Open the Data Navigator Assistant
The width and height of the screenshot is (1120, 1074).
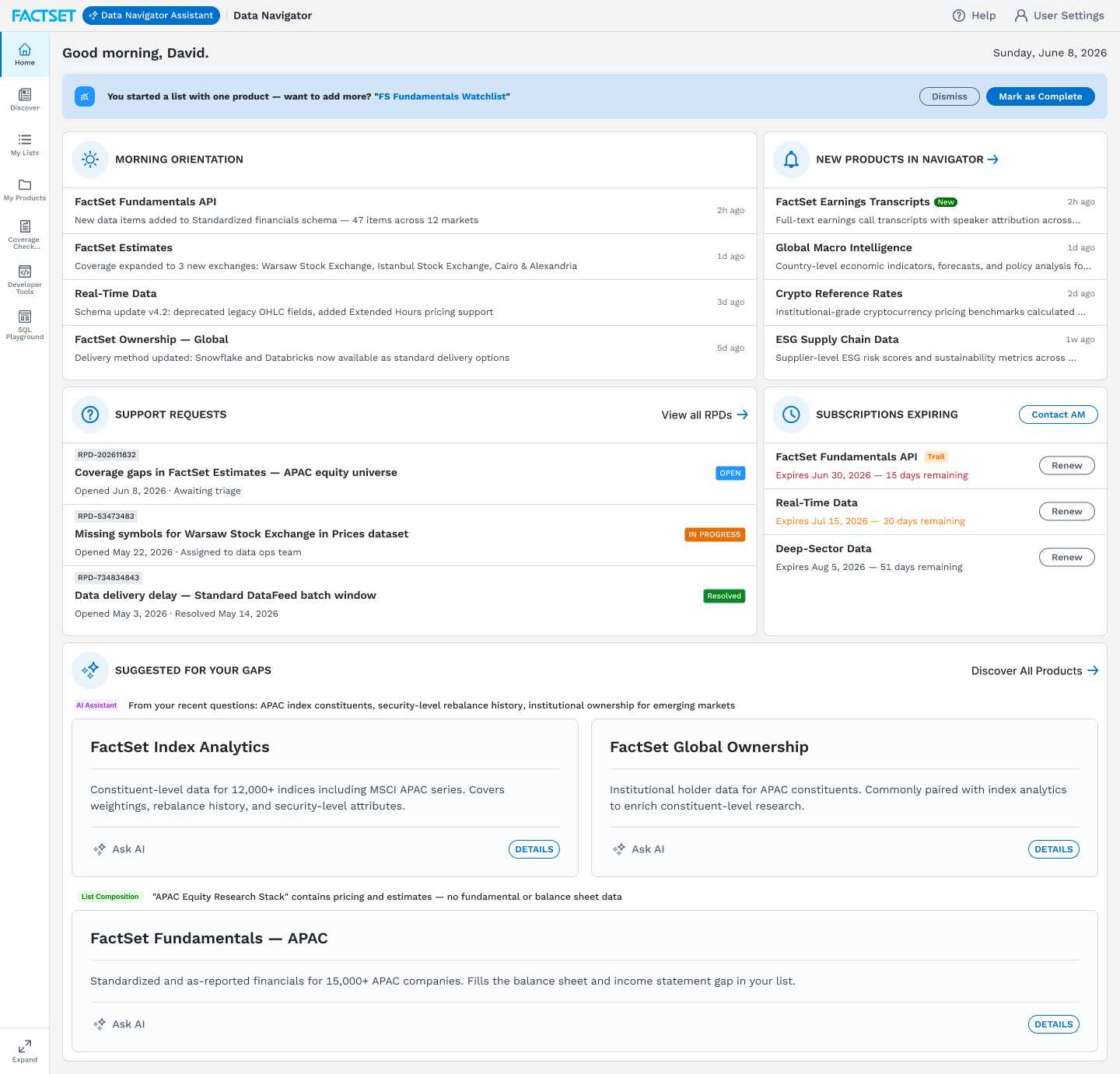coord(151,16)
